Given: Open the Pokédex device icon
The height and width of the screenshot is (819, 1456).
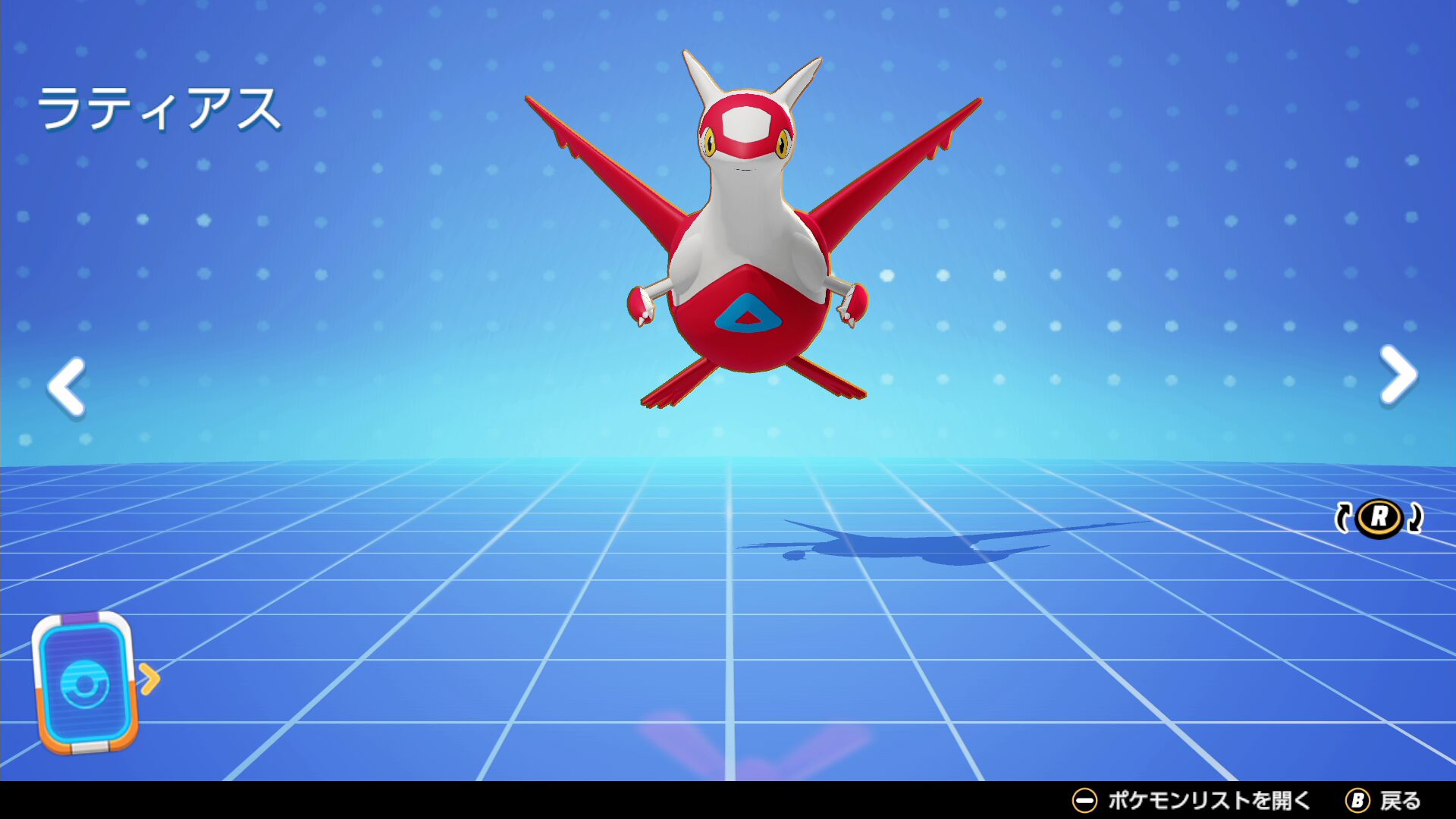Looking at the screenshot, I should [x=85, y=682].
